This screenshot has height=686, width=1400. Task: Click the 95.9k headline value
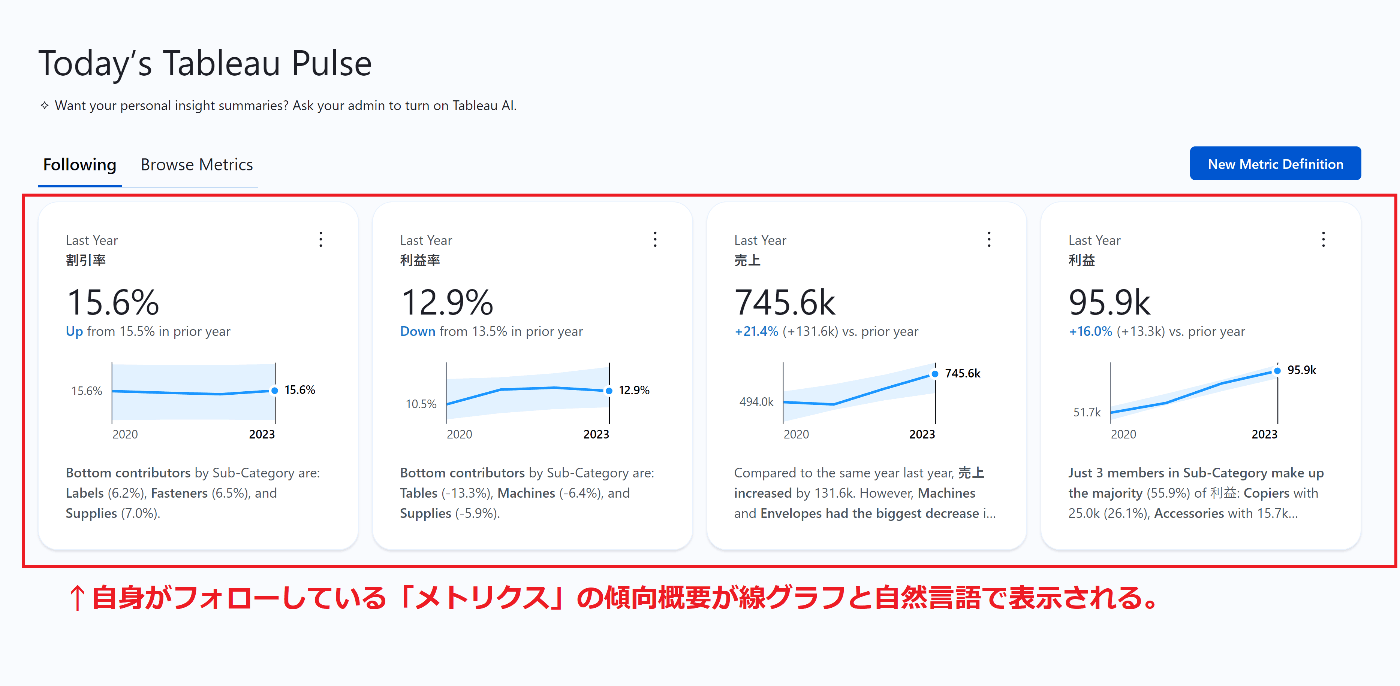1109,302
